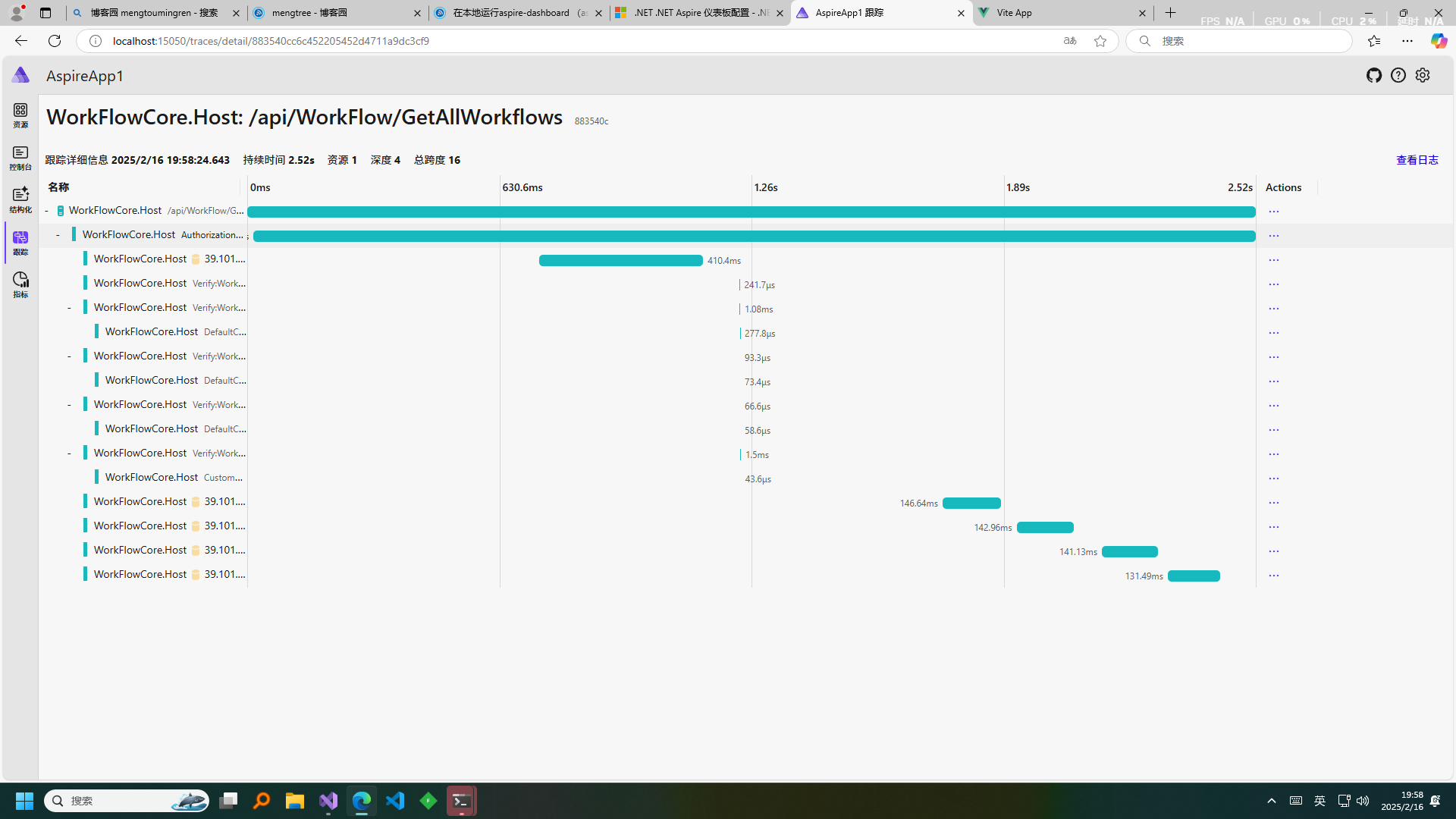Collapse the Verify span with 1.08ms duration
The width and height of the screenshot is (1456, 819).
[x=70, y=308]
